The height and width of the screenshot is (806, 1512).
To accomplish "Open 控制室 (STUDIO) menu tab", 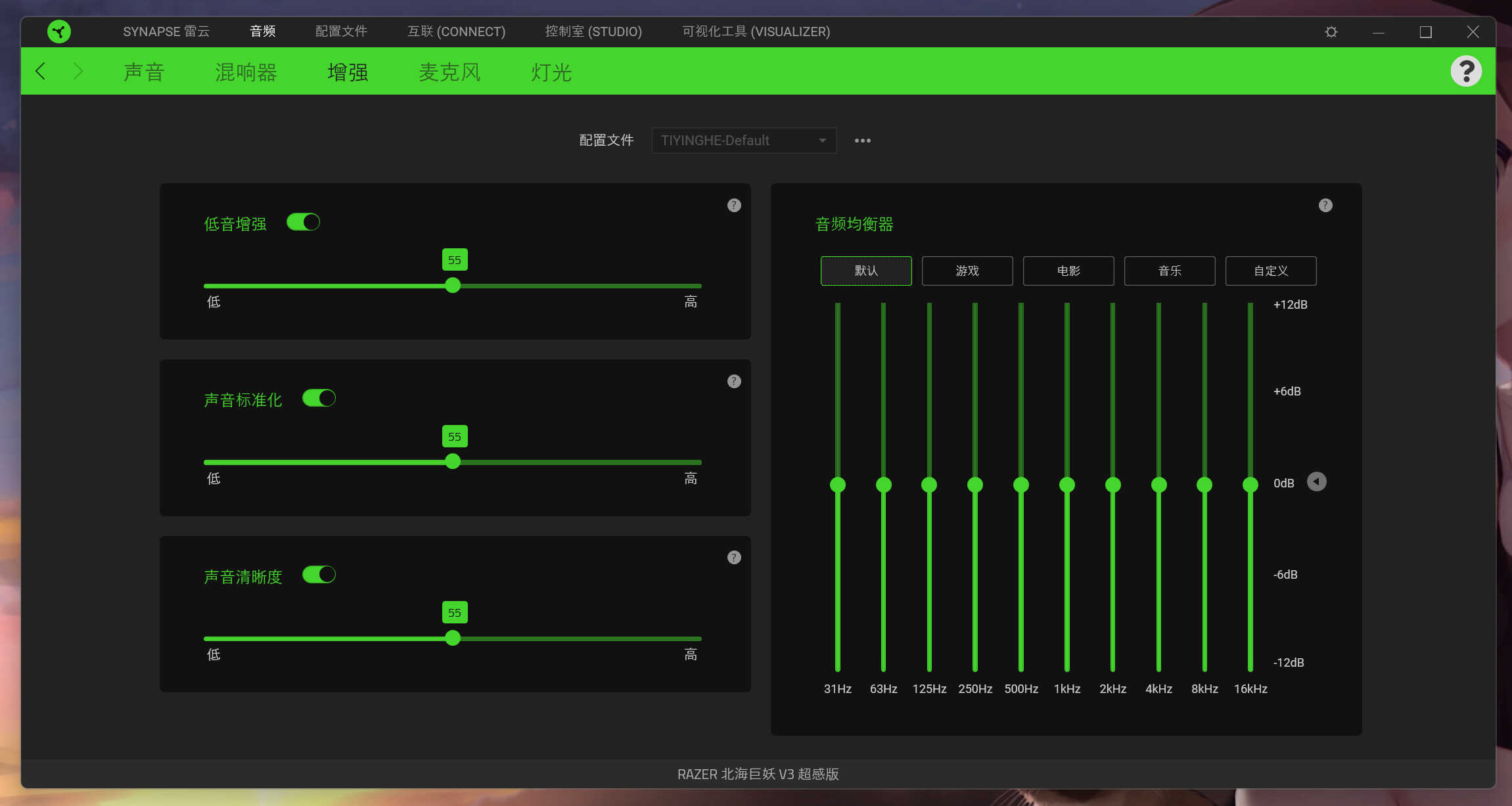I will (593, 32).
